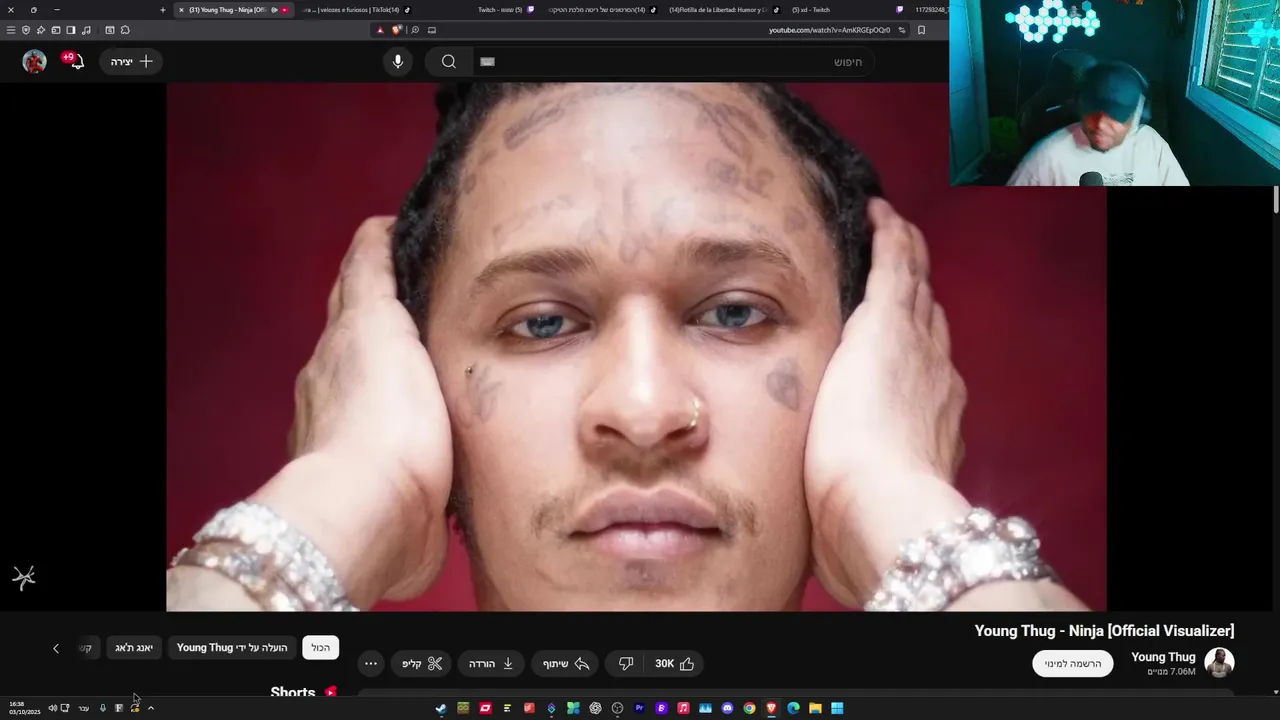1280x720 pixels.
Task: Bookmark this page via the bookmark icon
Action: [921, 30]
